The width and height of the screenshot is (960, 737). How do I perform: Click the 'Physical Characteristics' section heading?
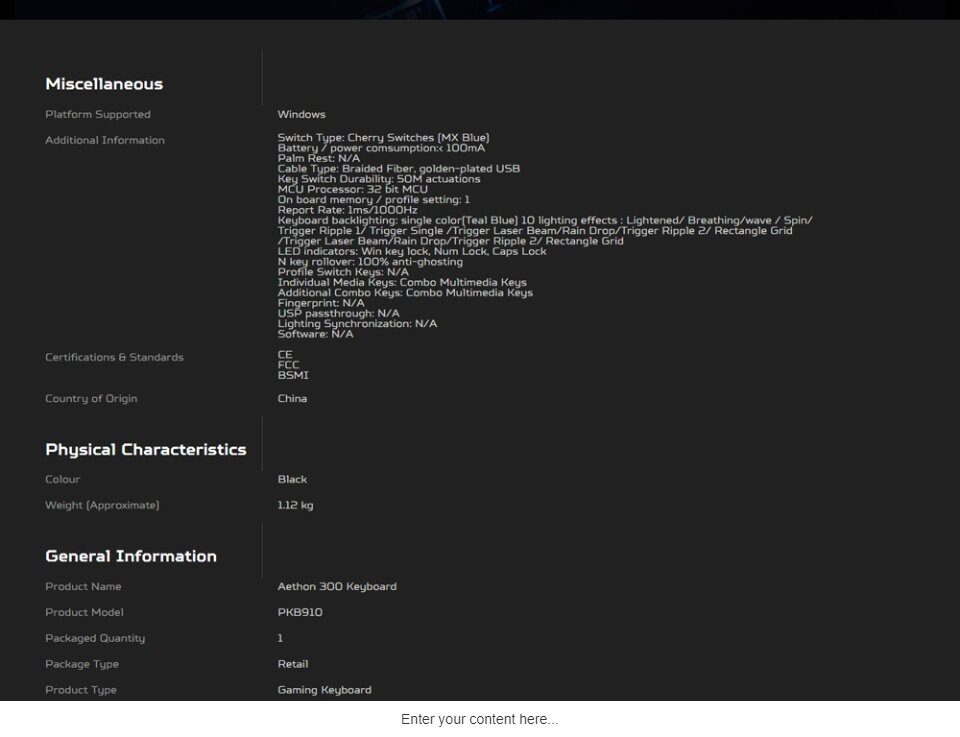146,450
